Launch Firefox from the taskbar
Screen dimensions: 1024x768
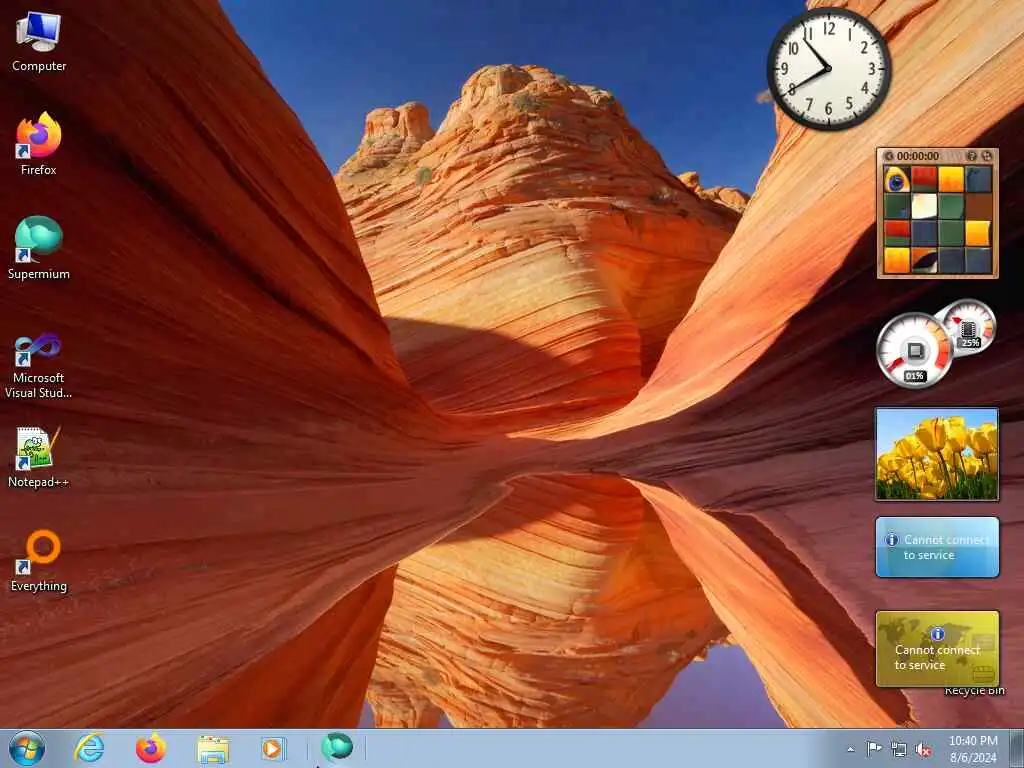(x=151, y=748)
